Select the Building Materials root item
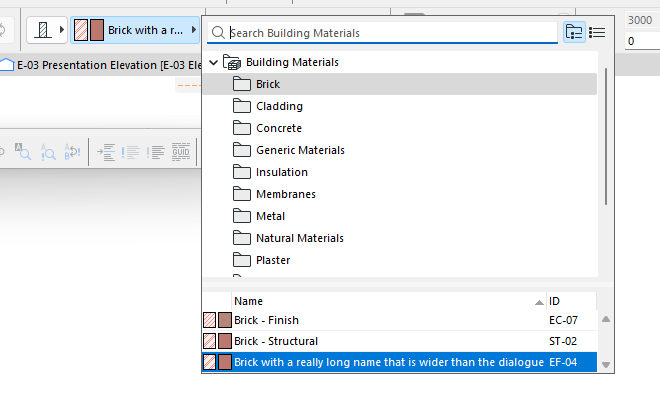This screenshot has width=660, height=394. 292,62
